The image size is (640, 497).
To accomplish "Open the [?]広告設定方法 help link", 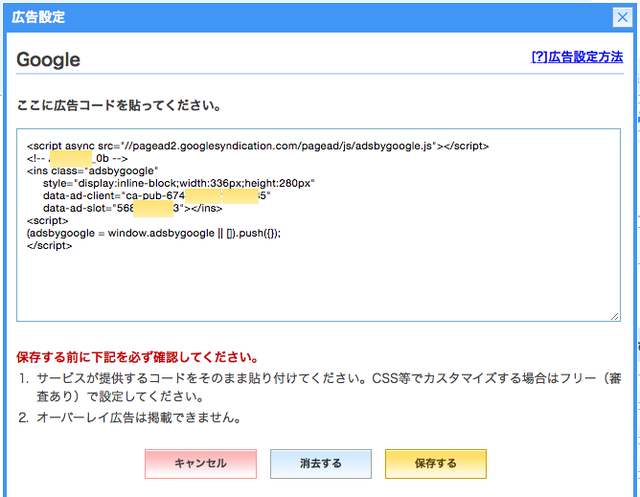I will 577,57.
